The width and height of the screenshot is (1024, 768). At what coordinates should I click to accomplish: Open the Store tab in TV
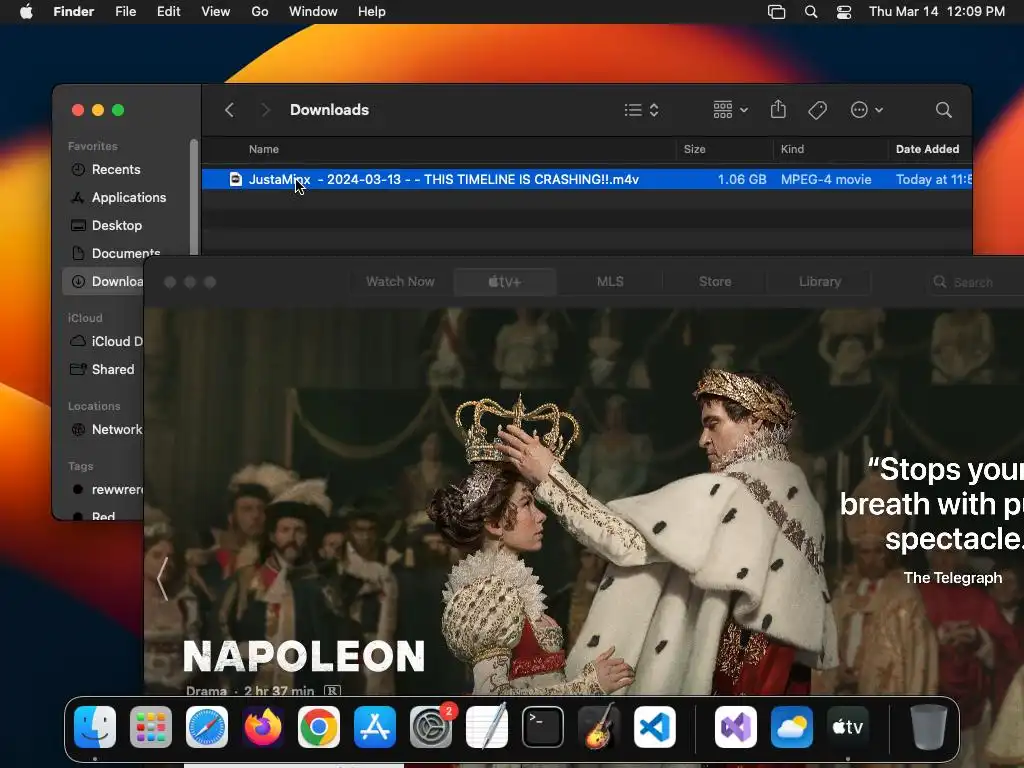[714, 281]
